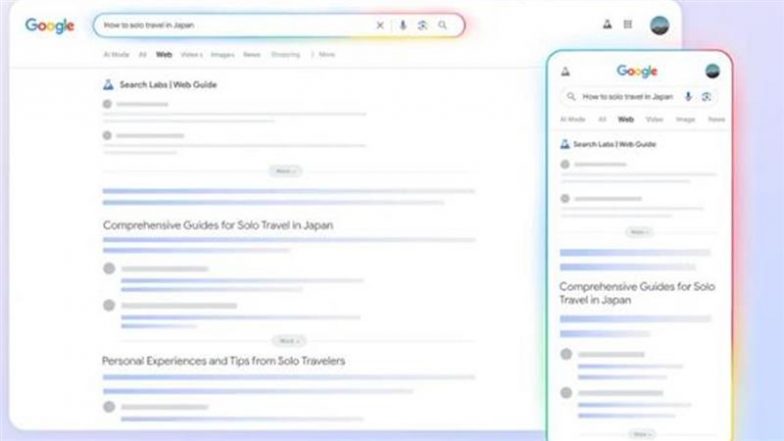The image size is (784, 441).
Task: Open the desktop account profile avatar
Action: [x=660, y=25]
